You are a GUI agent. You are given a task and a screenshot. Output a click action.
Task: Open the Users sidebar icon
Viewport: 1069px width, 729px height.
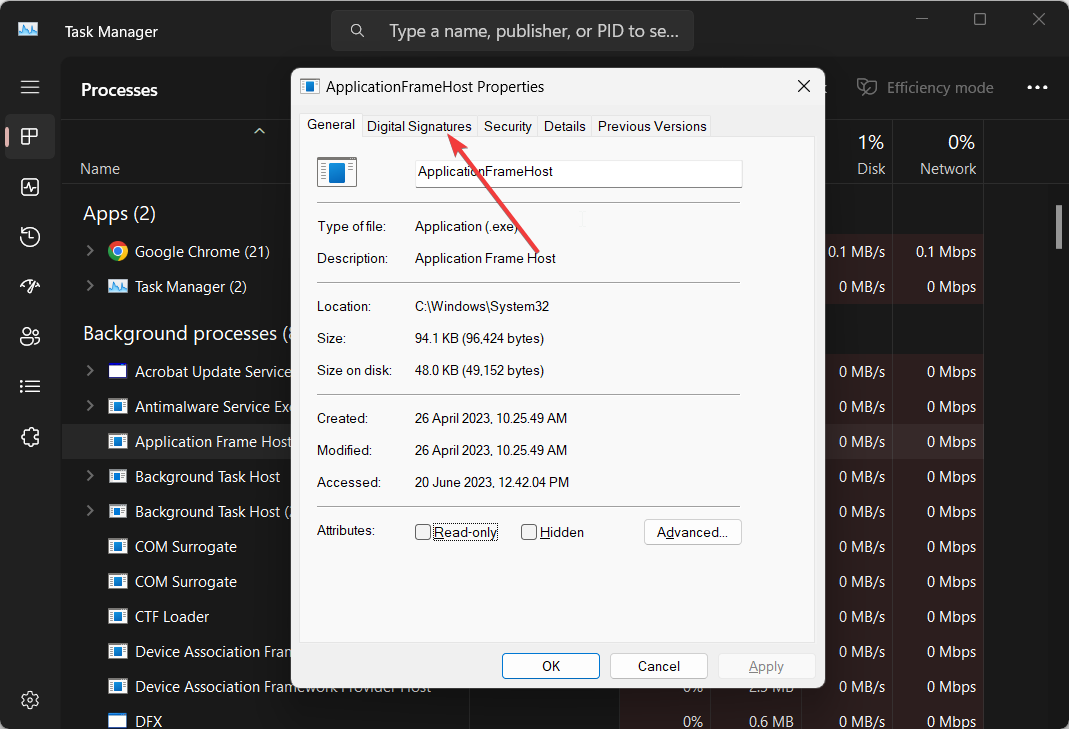pyautogui.click(x=30, y=336)
